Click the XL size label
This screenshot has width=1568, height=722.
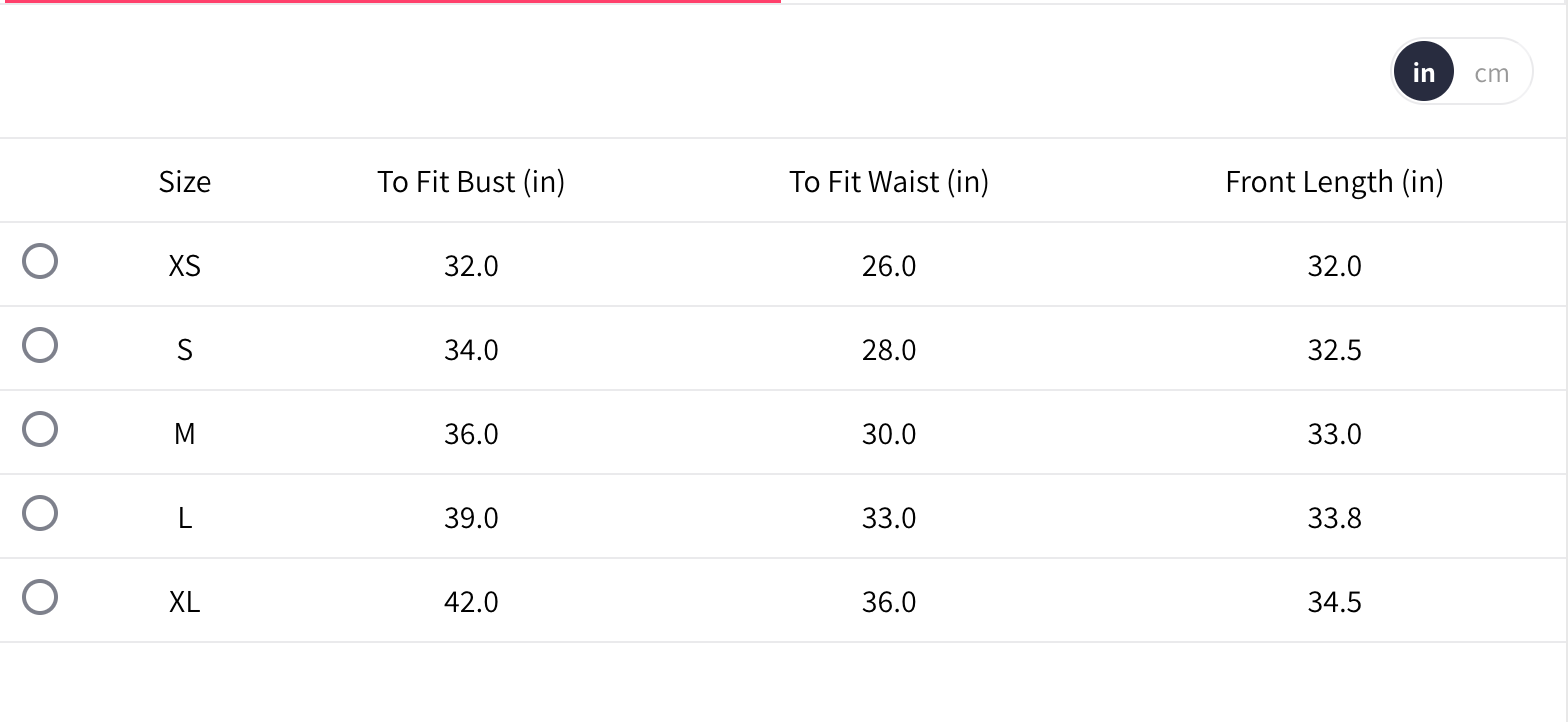(x=185, y=602)
